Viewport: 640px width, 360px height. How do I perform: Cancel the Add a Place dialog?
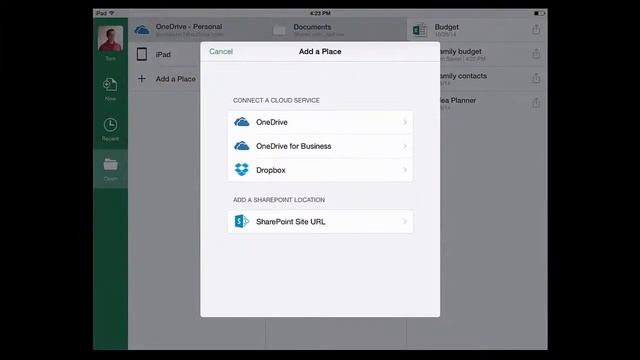pos(221,51)
